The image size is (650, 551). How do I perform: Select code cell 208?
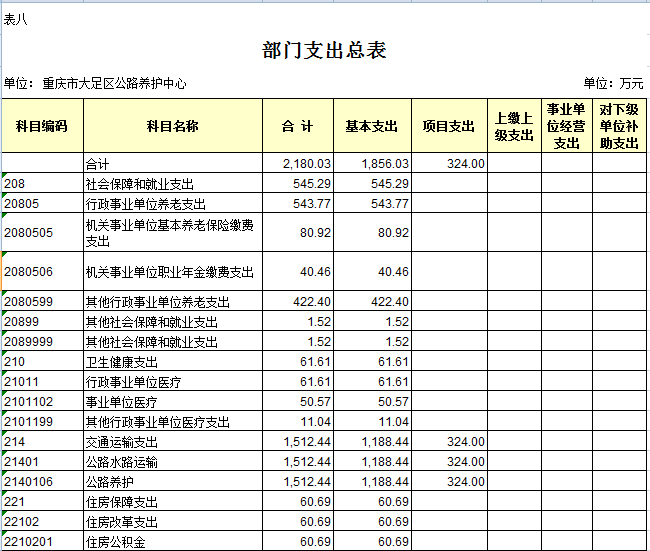(x=42, y=183)
